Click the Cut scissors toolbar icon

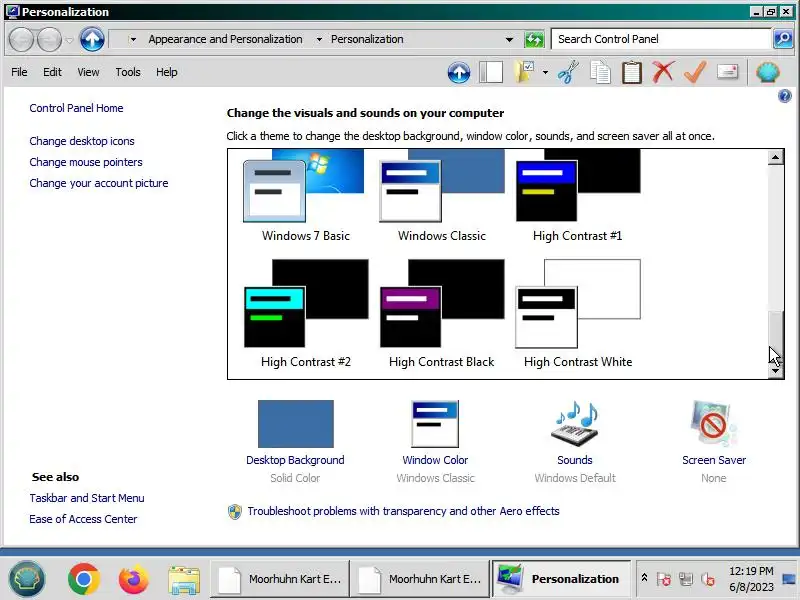[x=568, y=72]
